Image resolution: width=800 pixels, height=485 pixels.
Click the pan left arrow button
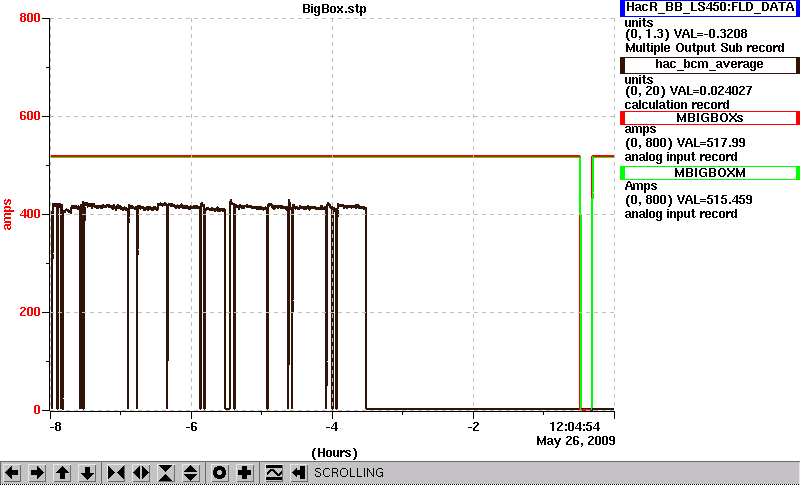12,473
